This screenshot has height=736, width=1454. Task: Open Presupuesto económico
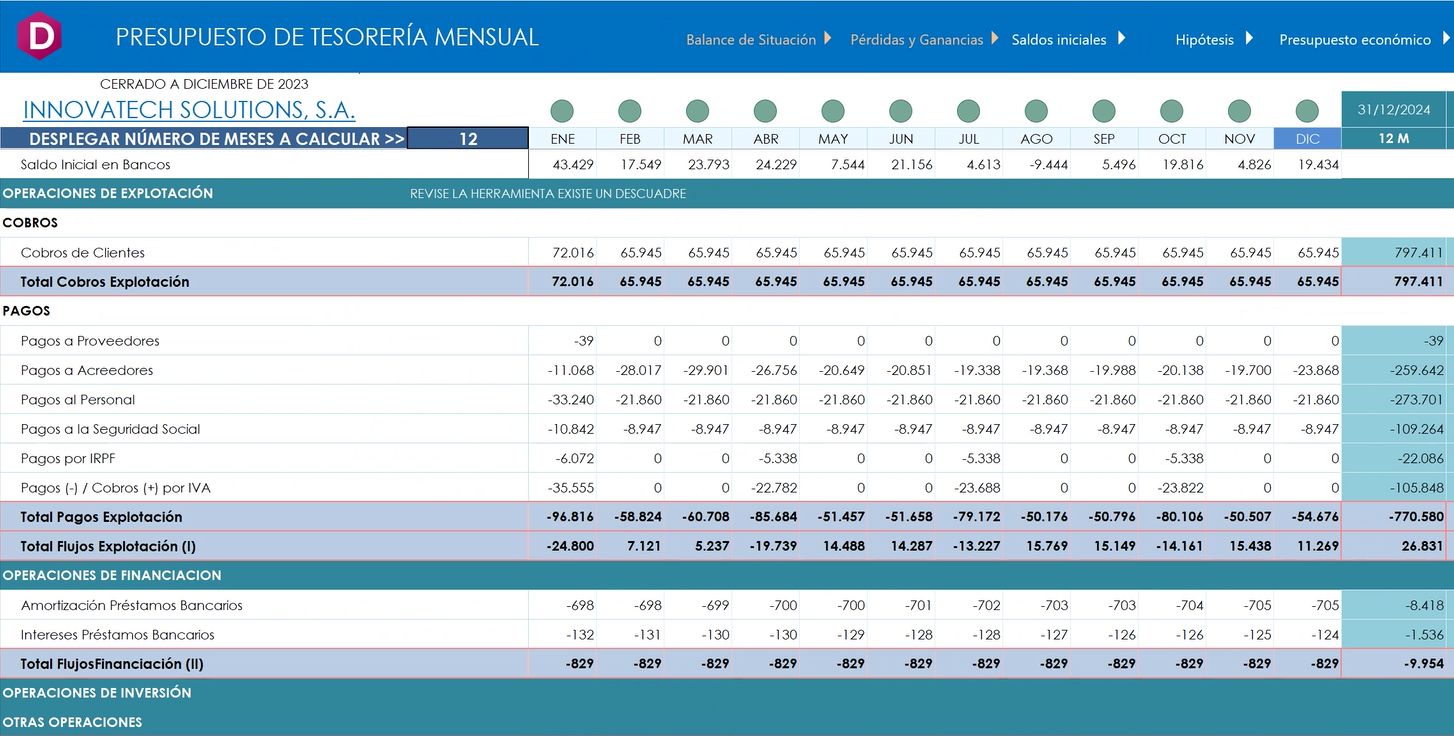[x=1355, y=40]
